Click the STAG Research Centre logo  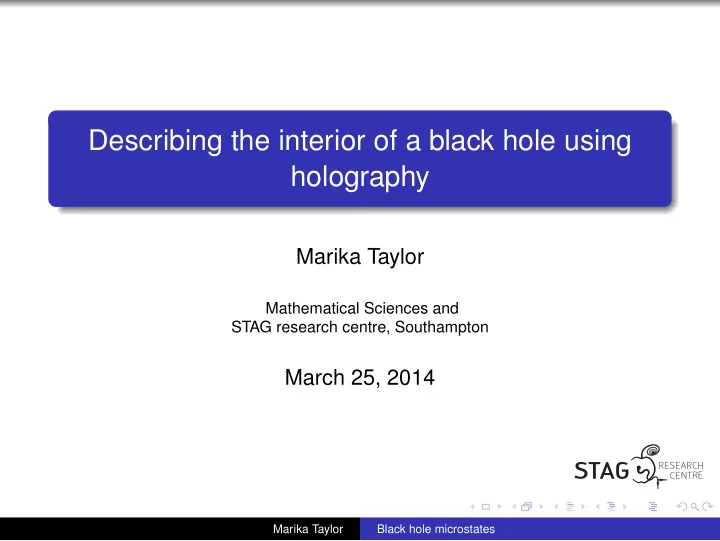pyautogui.click(x=639, y=466)
